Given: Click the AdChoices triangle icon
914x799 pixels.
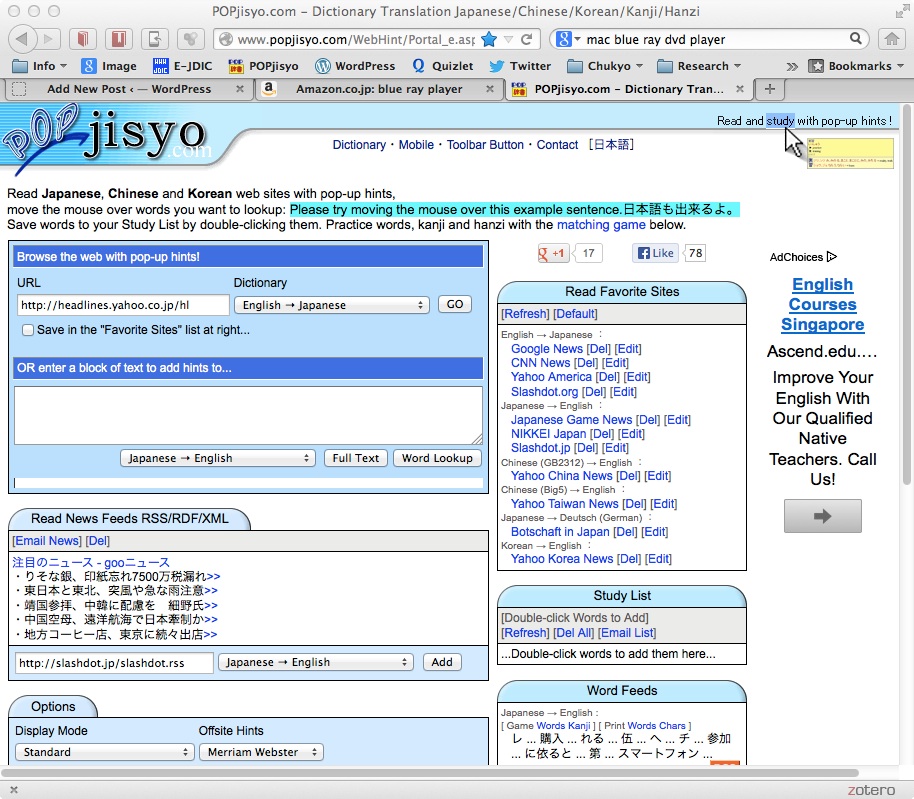Looking at the screenshot, I should tap(832, 256).
